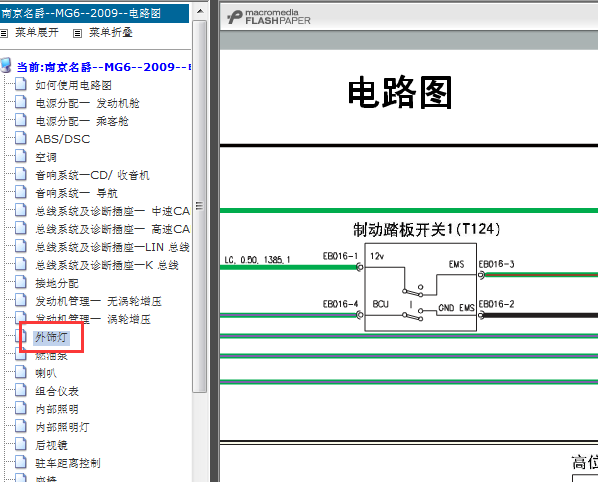This screenshot has height=482, width=598.
Task: Open 总线系统及诊断插座一 高速CAN entry
Action: [113, 229]
